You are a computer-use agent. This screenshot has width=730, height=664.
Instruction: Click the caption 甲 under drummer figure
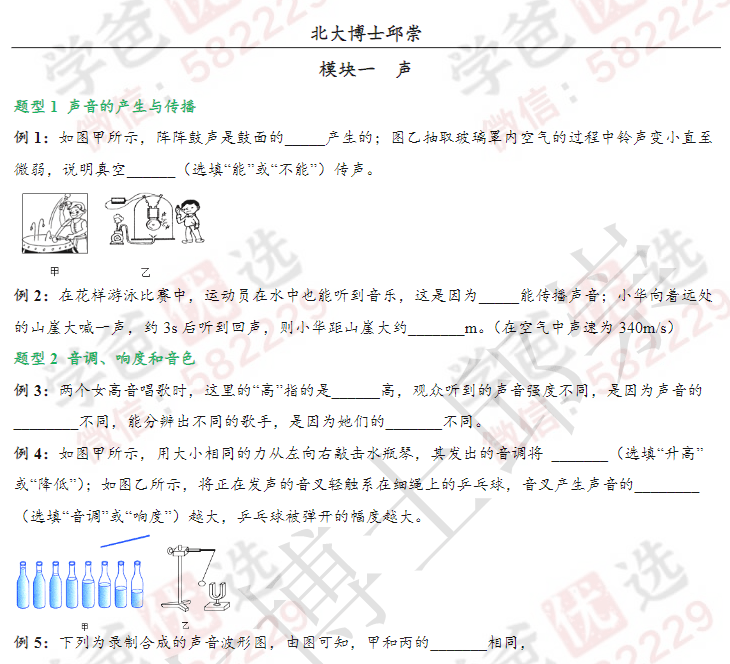[54, 271]
